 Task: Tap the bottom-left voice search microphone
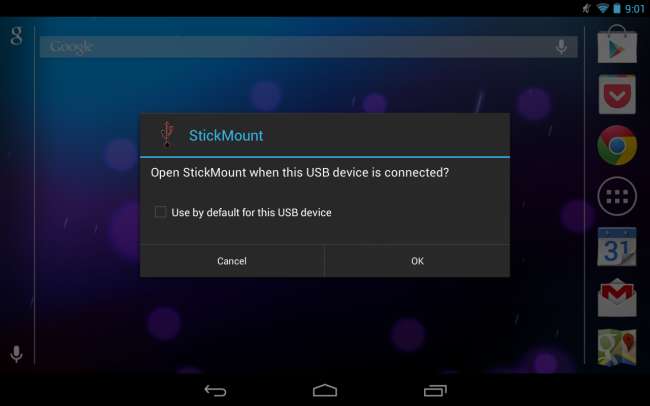click(x=16, y=354)
